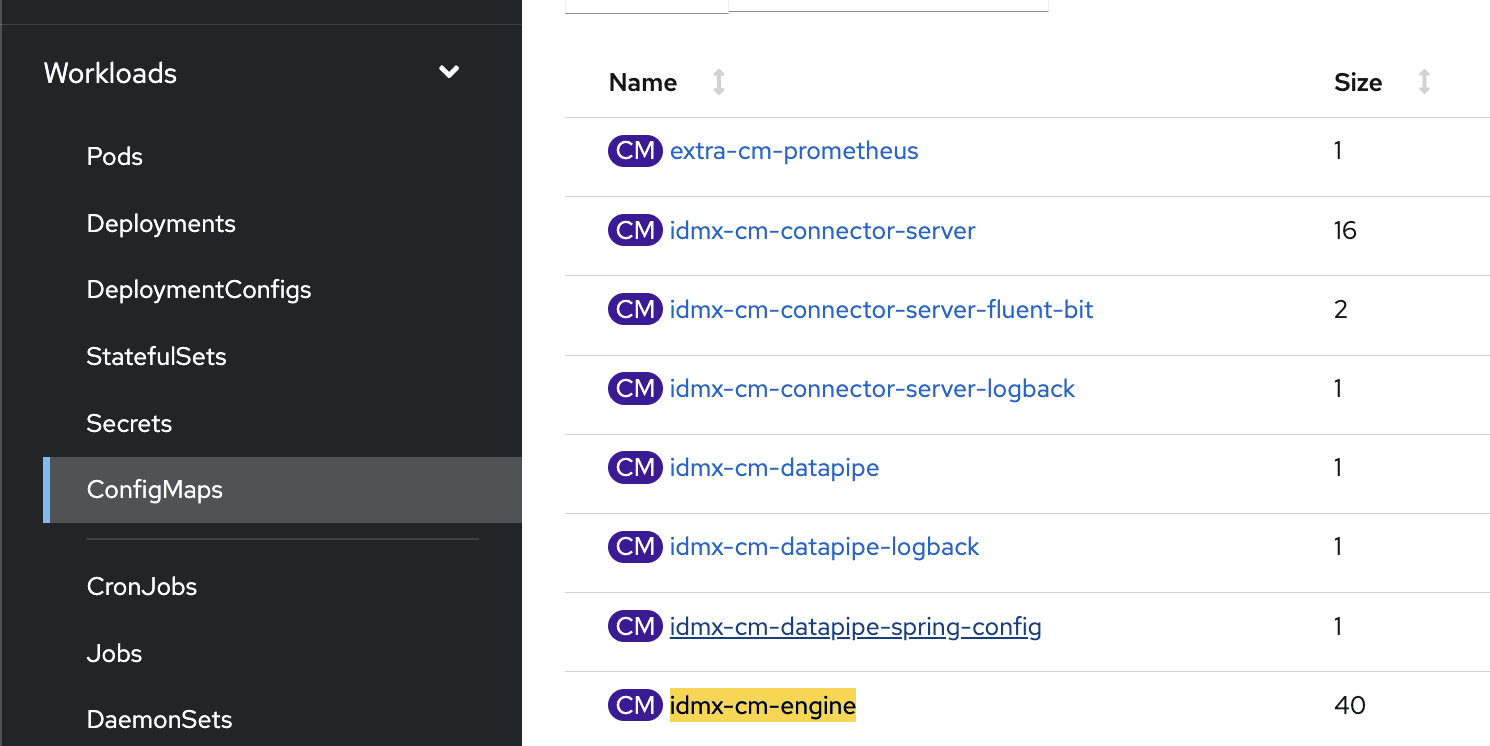This screenshot has height=746, width=1490.
Task: Open CronJobs navigation item
Action: pos(142,586)
